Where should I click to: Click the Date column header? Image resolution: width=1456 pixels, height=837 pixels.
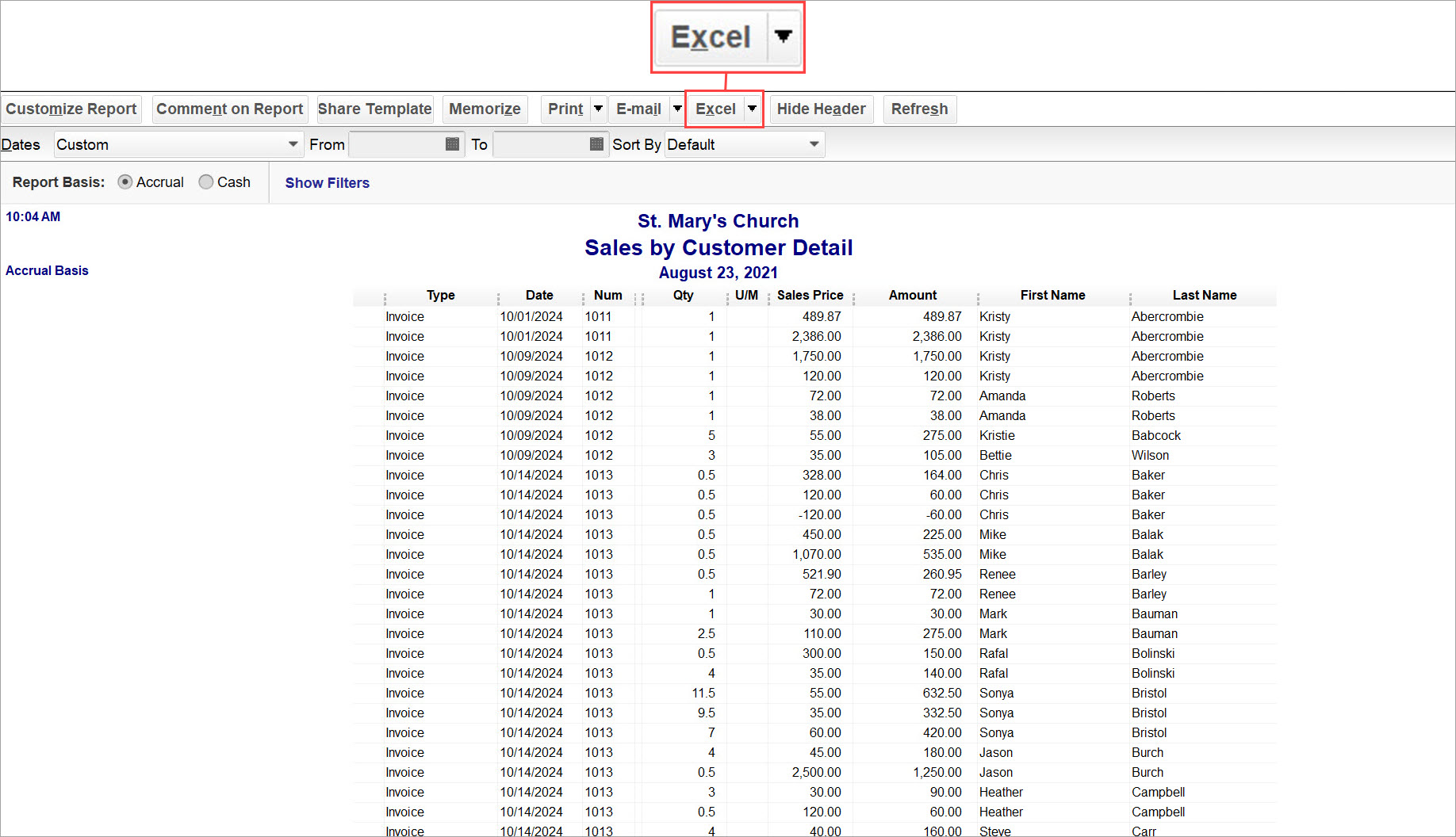click(x=539, y=295)
